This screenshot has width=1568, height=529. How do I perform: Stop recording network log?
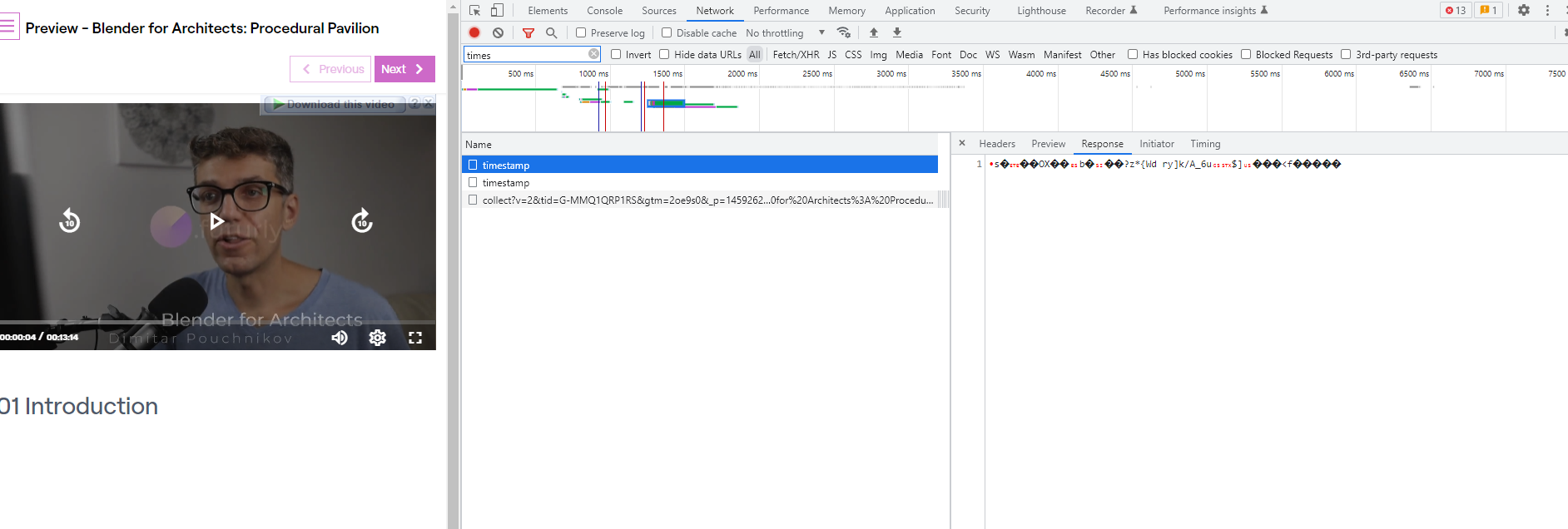tap(474, 32)
